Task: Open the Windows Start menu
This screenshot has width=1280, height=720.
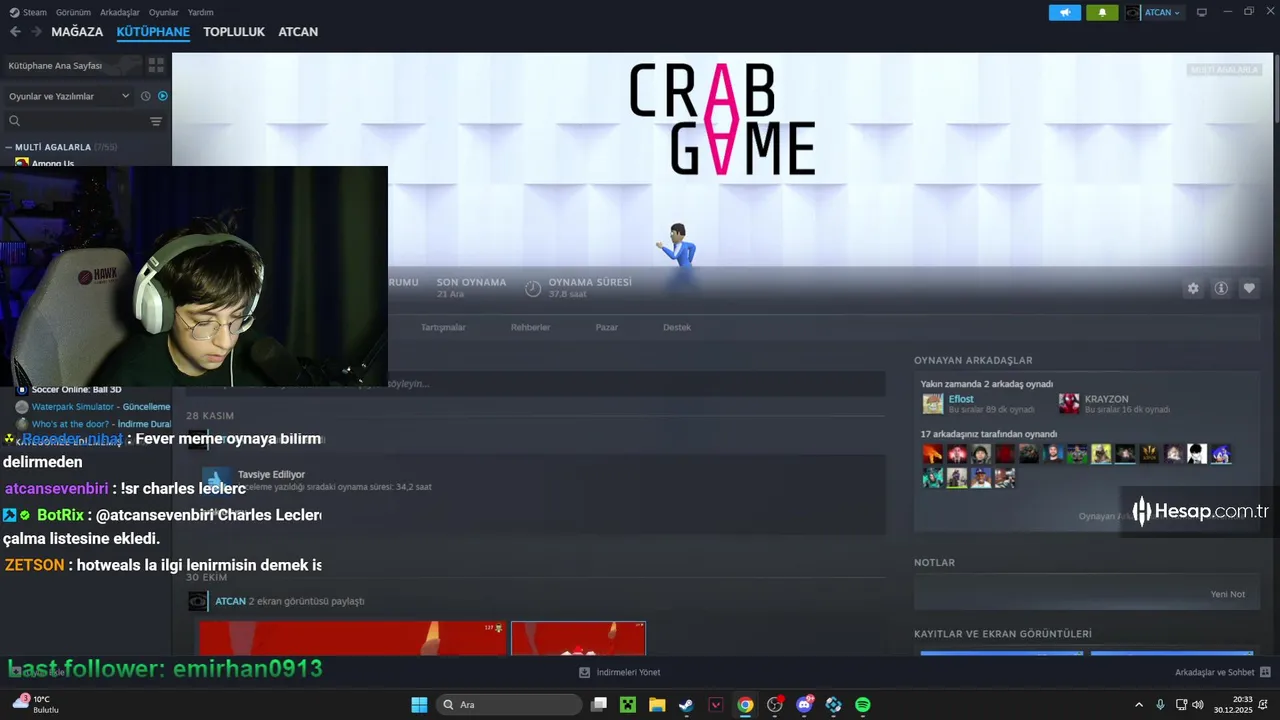Action: (419, 705)
